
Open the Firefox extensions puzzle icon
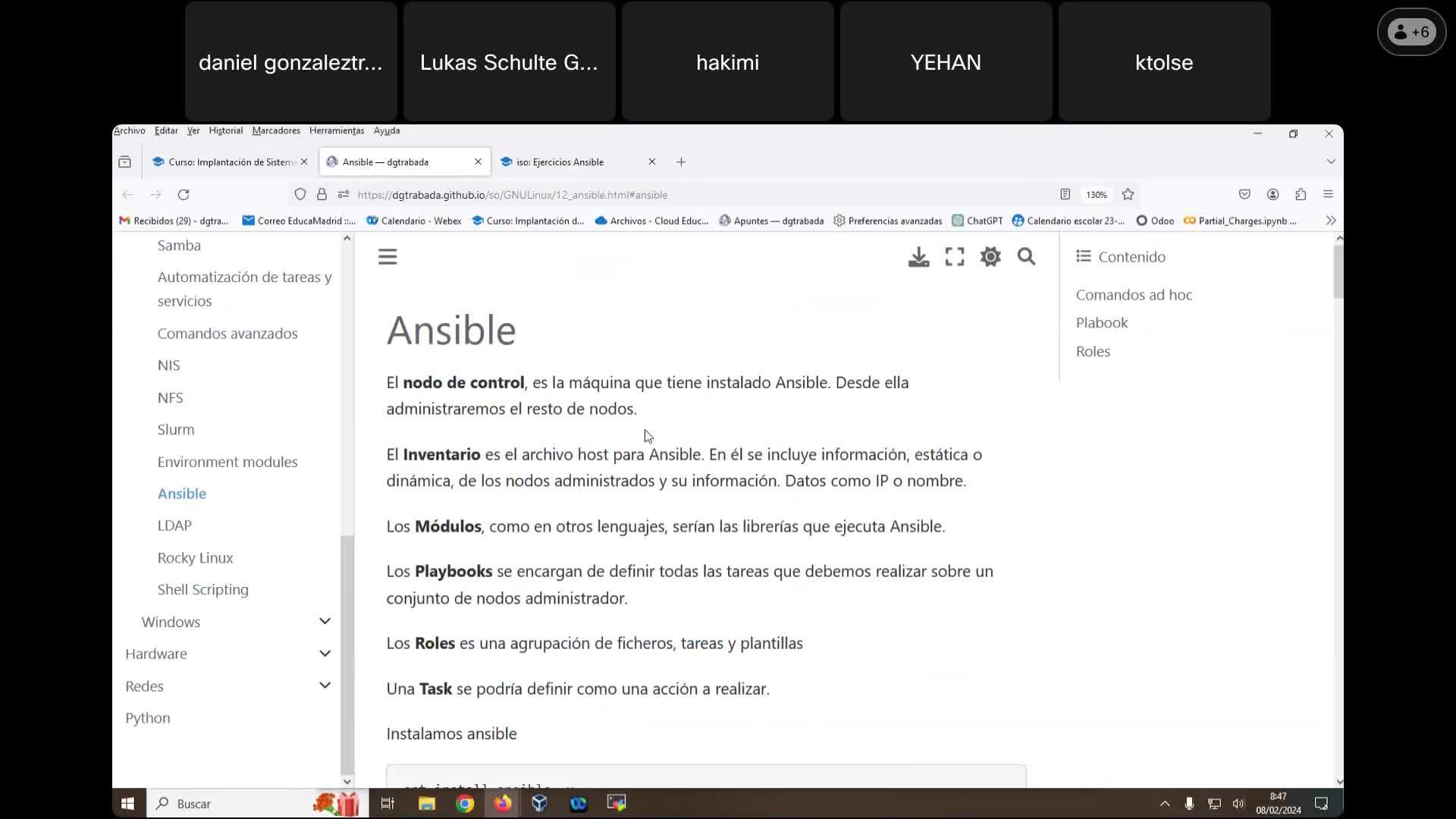[x=1301, y=195]
